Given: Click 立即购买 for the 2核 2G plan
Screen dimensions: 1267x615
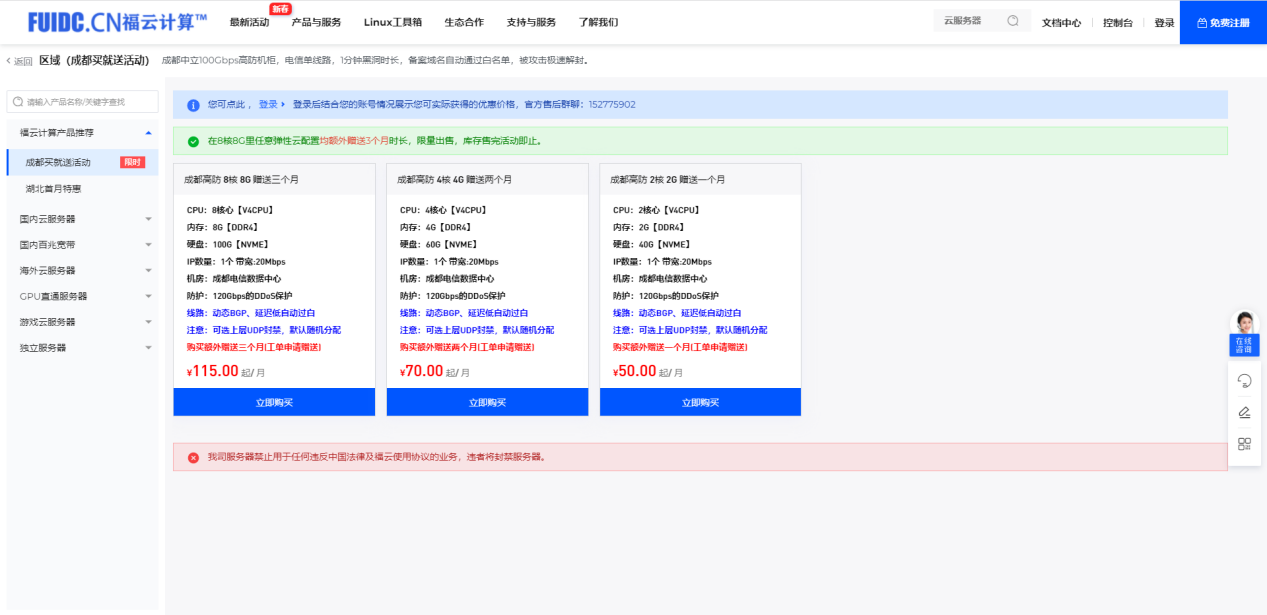Looking at the screenshot, I should point(700,402).
